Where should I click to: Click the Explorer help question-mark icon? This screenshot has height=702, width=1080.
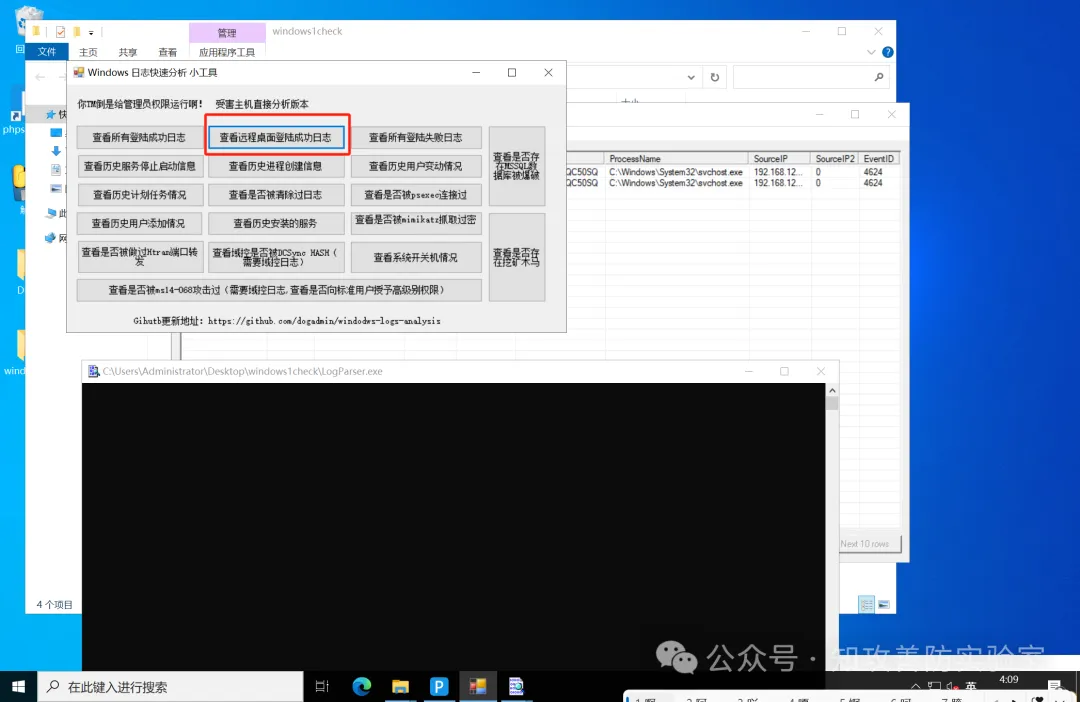888,52
